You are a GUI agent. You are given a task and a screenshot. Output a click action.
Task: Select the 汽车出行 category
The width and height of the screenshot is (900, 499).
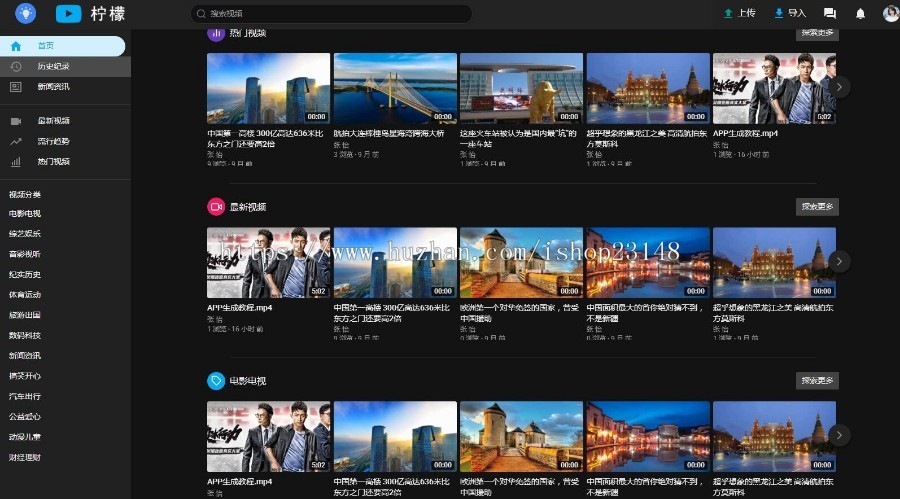[x=25, y=396]
